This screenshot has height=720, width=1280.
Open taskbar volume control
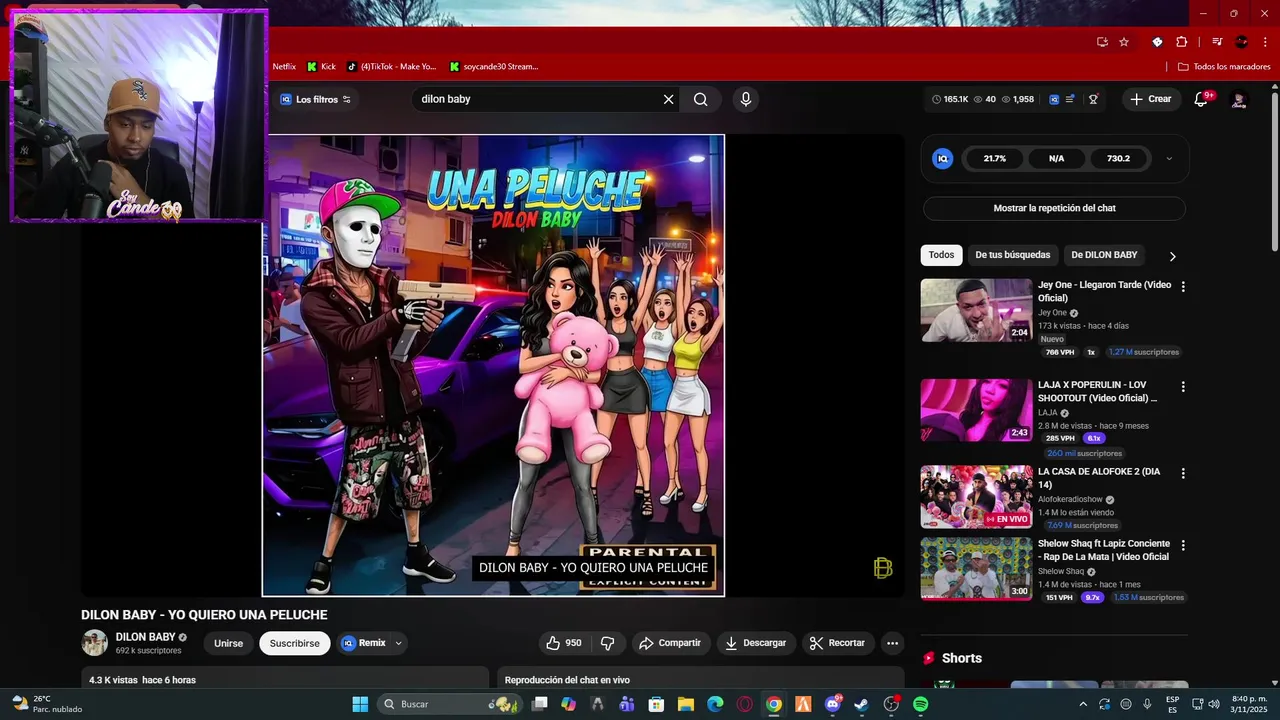pyautogui.click(x=1214, y=704)
